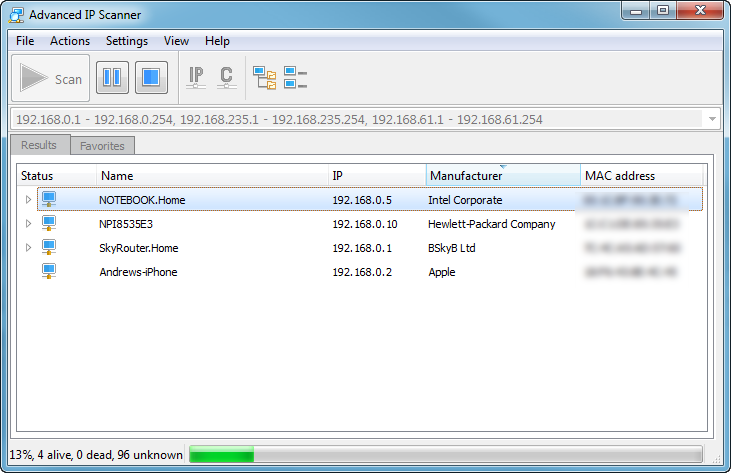731x473 pixels.
Task: Switch to the Results tab
Action: point(40,145)
